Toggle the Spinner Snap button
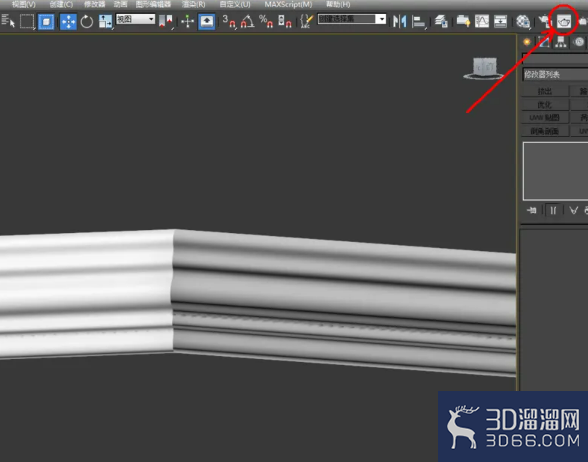Screen dimensions: 588x462 [285, 21]
